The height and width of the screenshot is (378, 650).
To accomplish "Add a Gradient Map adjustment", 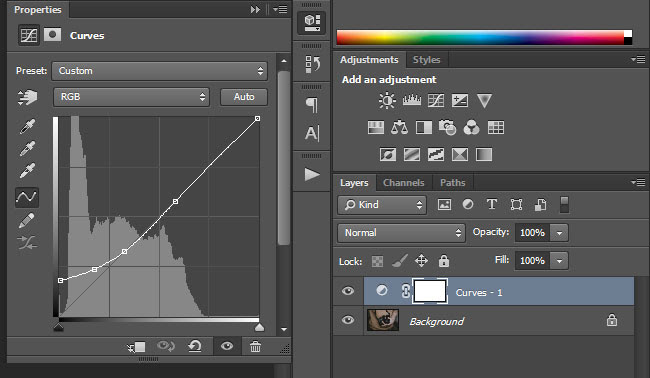I will 484,155.
